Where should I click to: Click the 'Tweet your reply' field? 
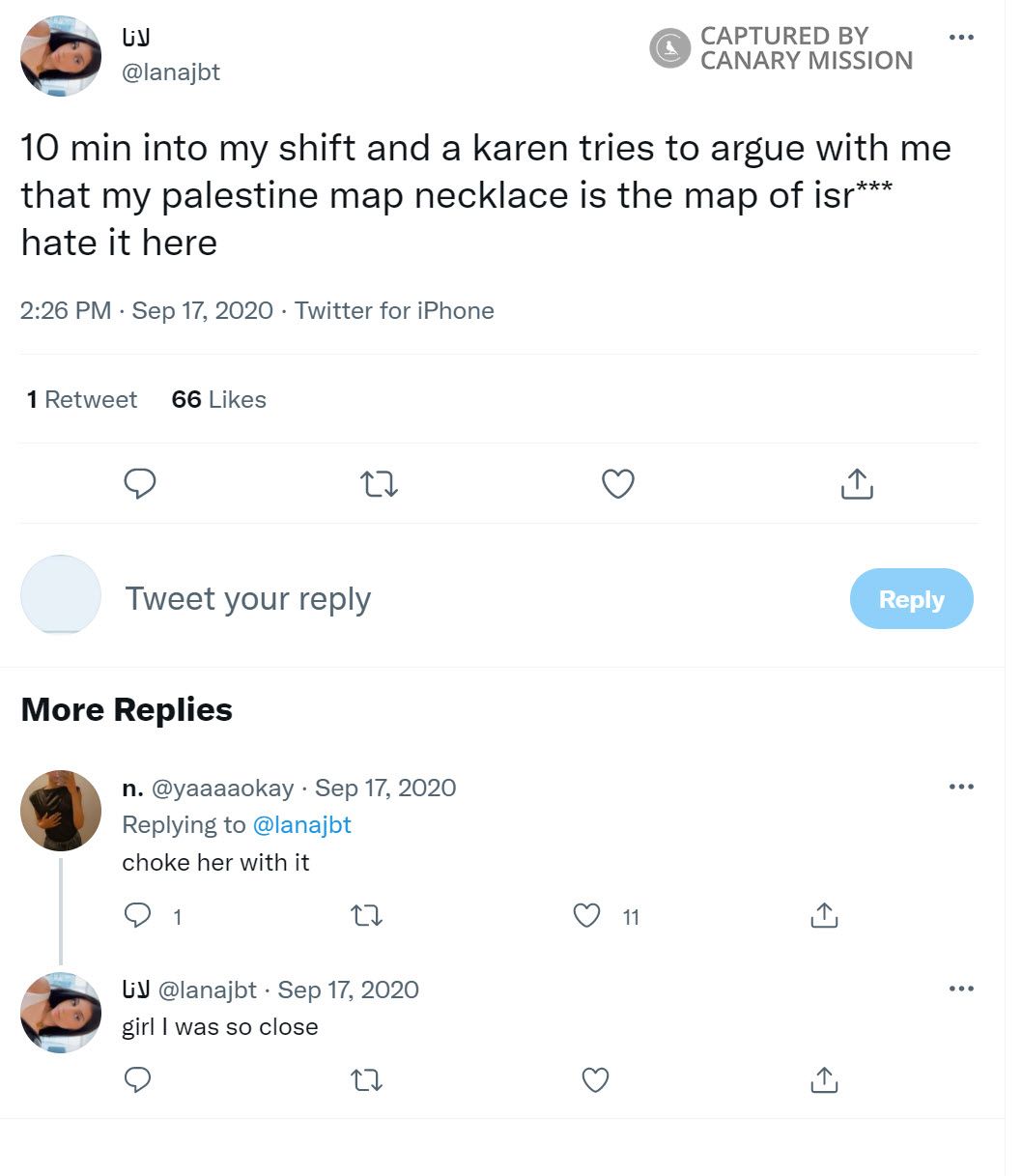[248, 598]
